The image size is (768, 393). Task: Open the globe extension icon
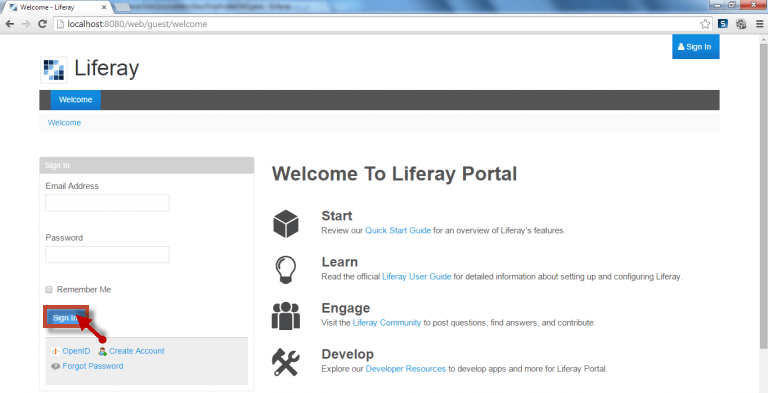[741, 24]
